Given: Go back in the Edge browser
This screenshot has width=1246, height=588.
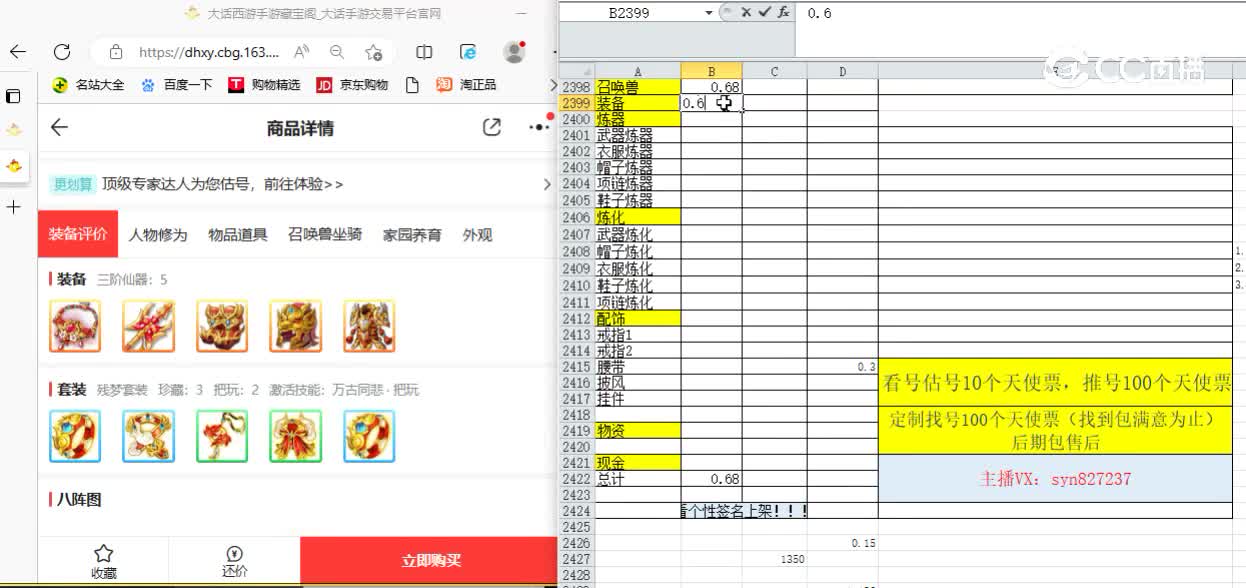Looking at the screenshot, I should 18,51.
